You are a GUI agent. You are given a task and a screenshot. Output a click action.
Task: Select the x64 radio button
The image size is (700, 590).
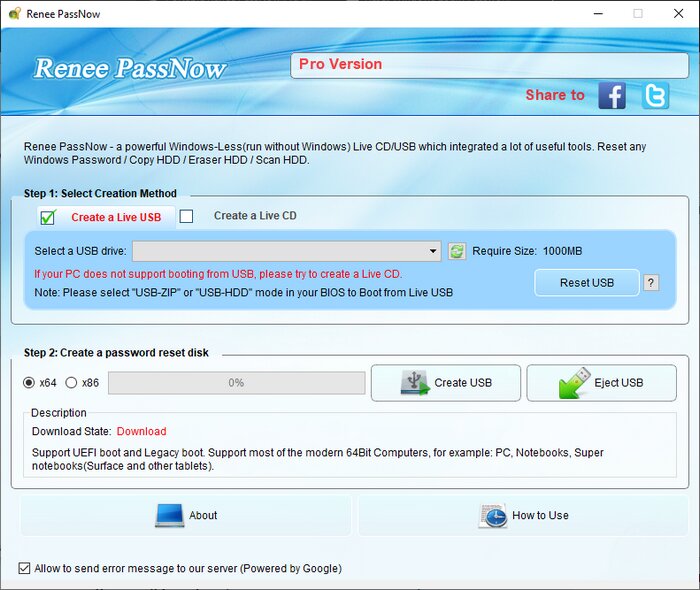(29, 383)
